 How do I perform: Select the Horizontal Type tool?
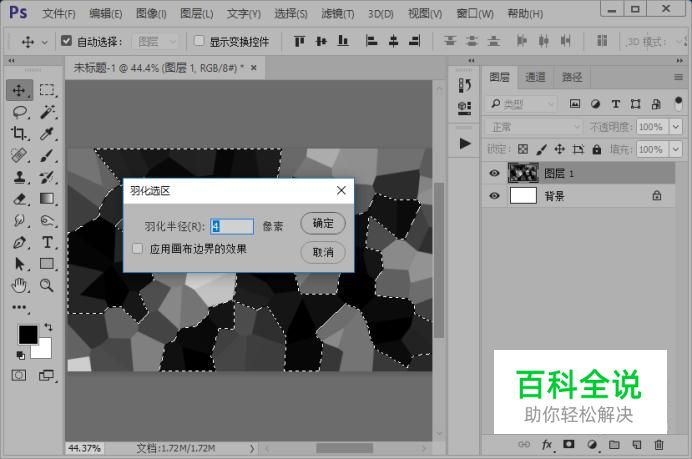pyautogui.click(x=47, y=243)
